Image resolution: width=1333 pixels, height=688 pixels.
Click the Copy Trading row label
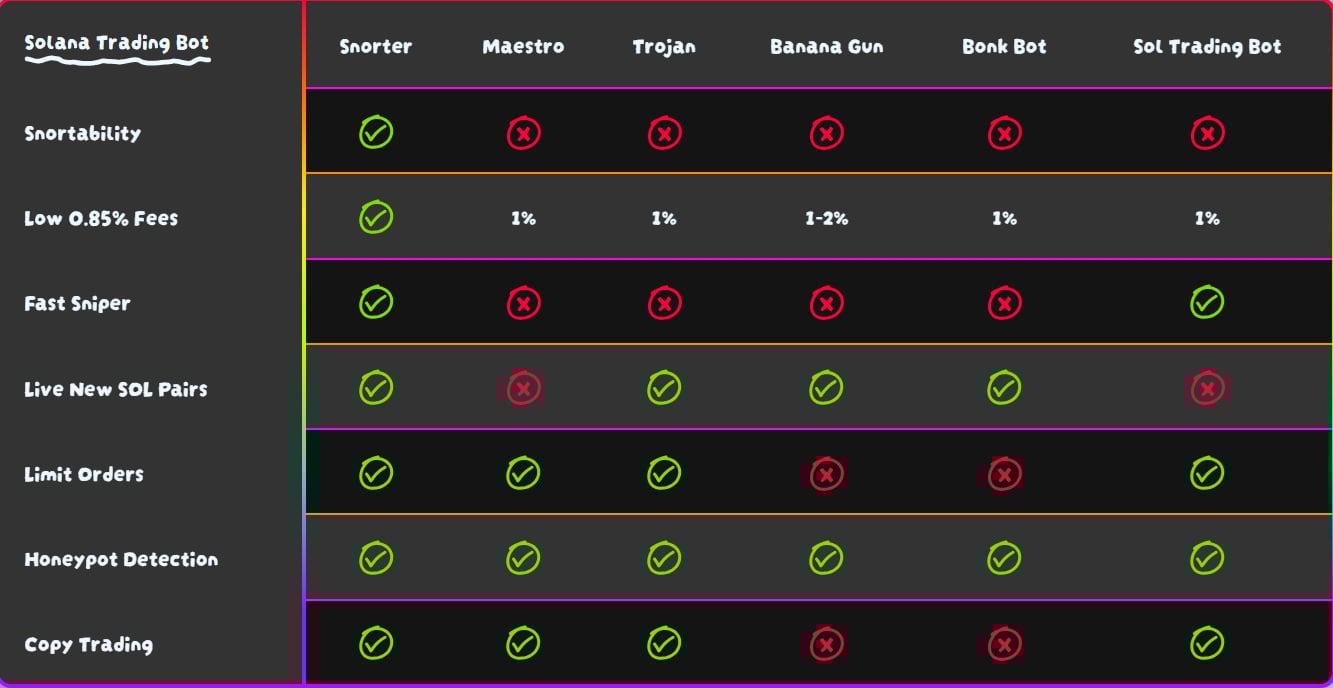click(x=89, y=645)
